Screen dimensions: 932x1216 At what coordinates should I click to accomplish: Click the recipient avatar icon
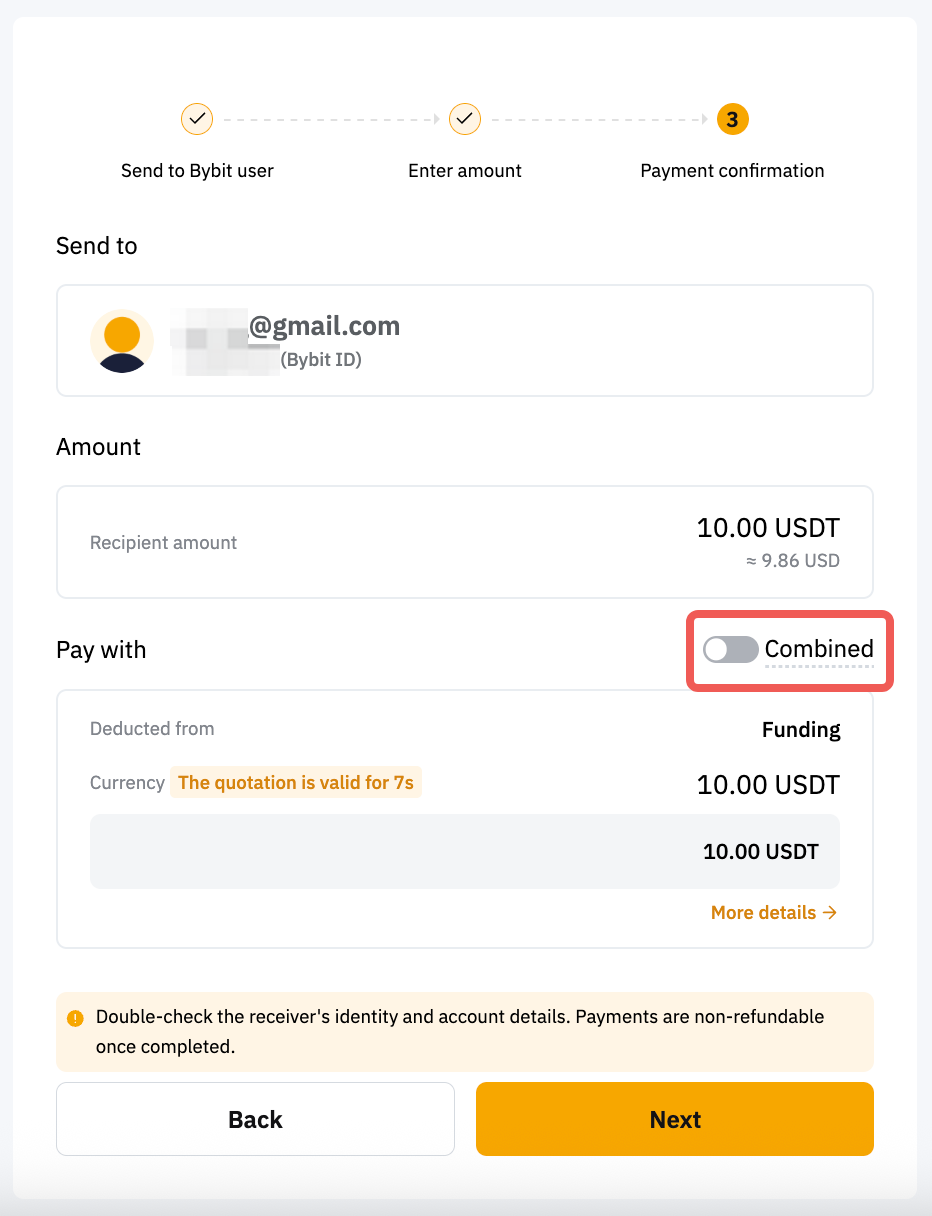[x=122, y=341]
